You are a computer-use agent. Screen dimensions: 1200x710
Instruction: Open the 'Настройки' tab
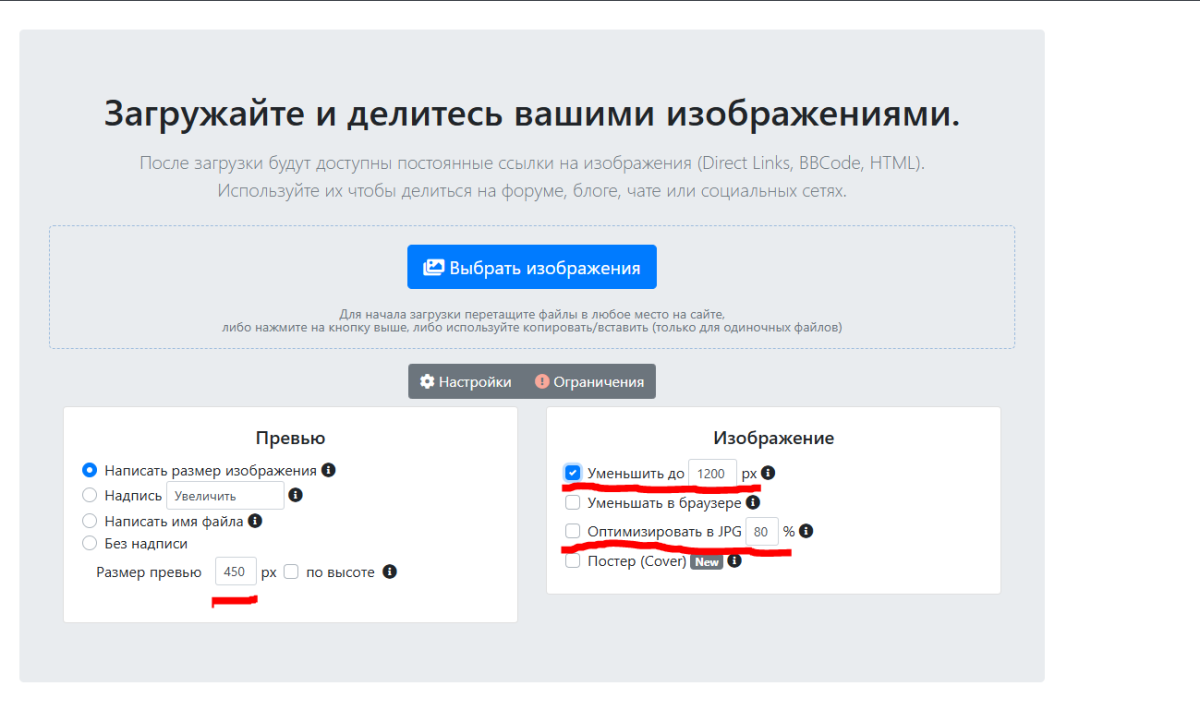click(x=466, y=382)
